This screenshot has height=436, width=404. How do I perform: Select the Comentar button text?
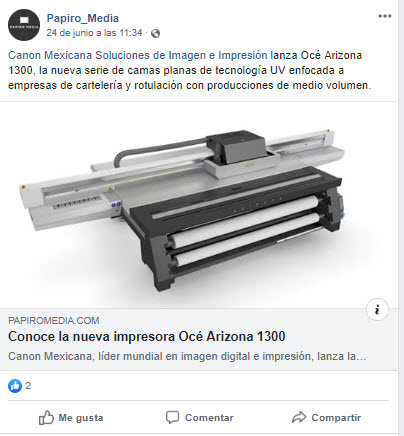click(209, 418)
